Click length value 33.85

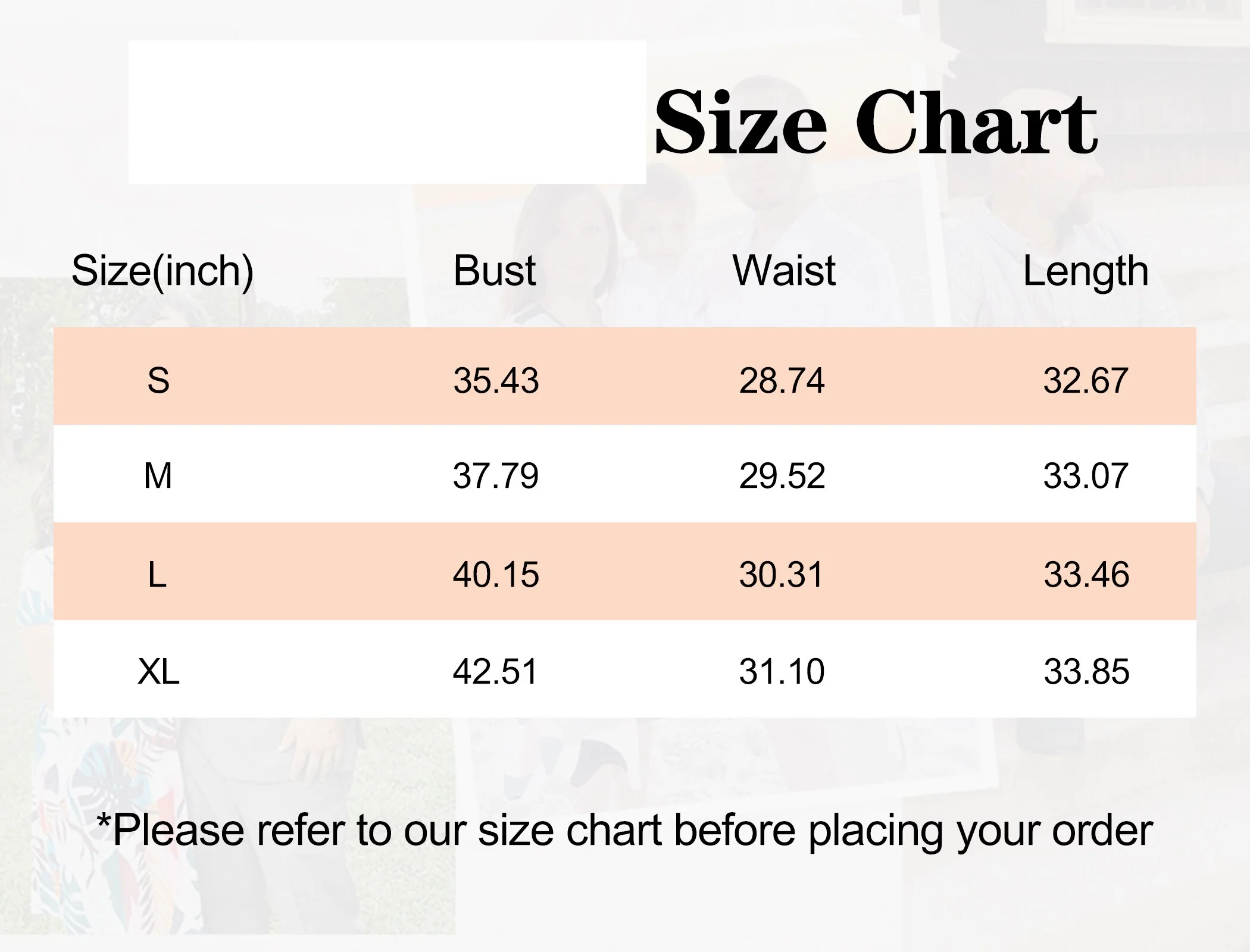tap(1086, 672)
